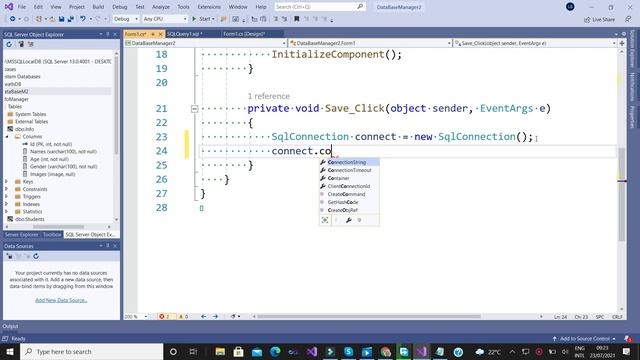Click the wrench property filter in IntelliSense
Screen dimensions: 640x360
(349, 220)
